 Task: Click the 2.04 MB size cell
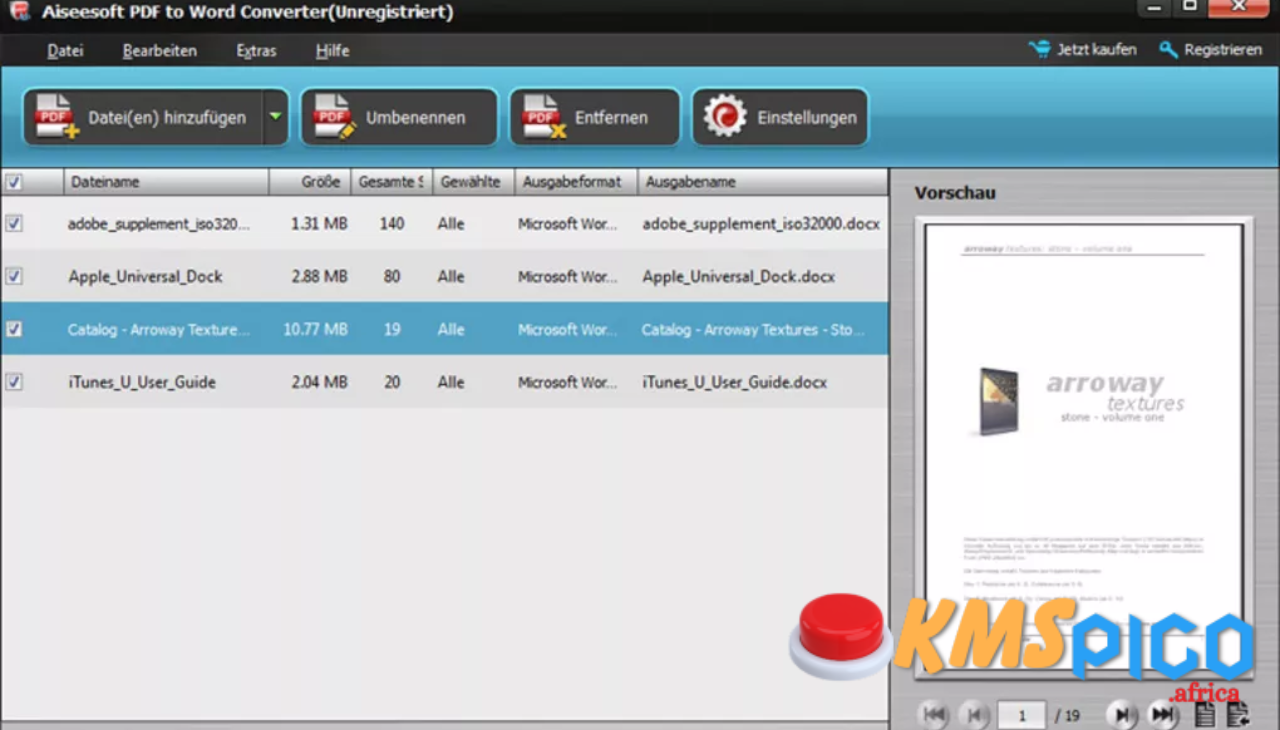[319, 382]
